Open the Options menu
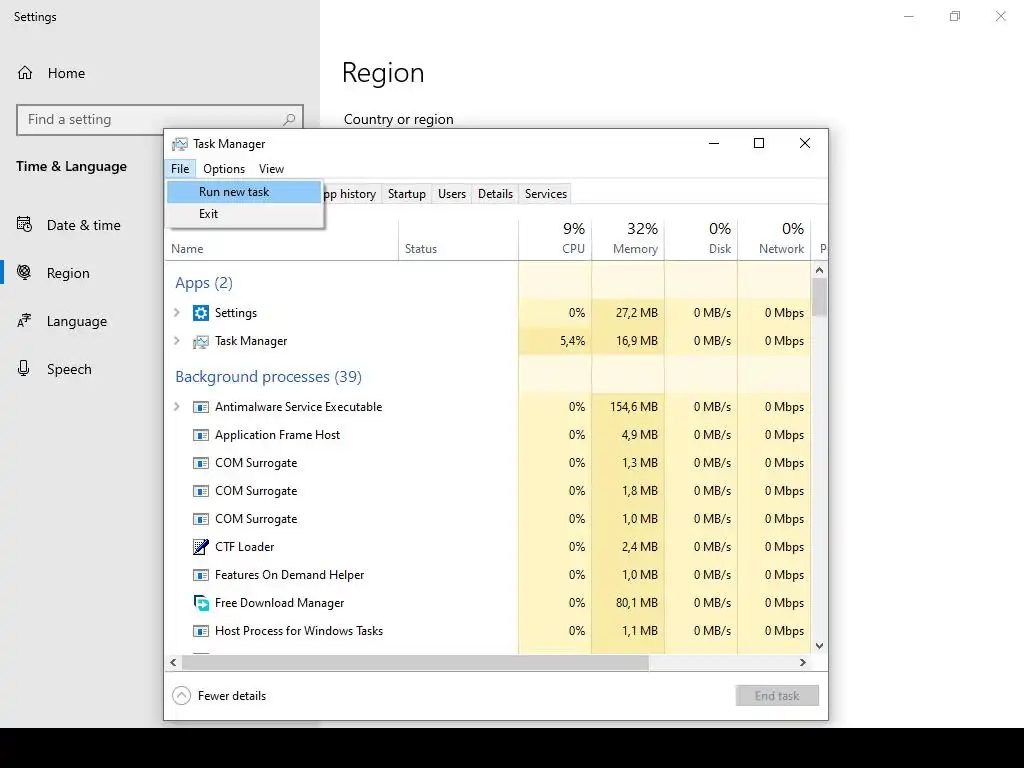Screen dimensions: 1024x768 coord(224,168)
